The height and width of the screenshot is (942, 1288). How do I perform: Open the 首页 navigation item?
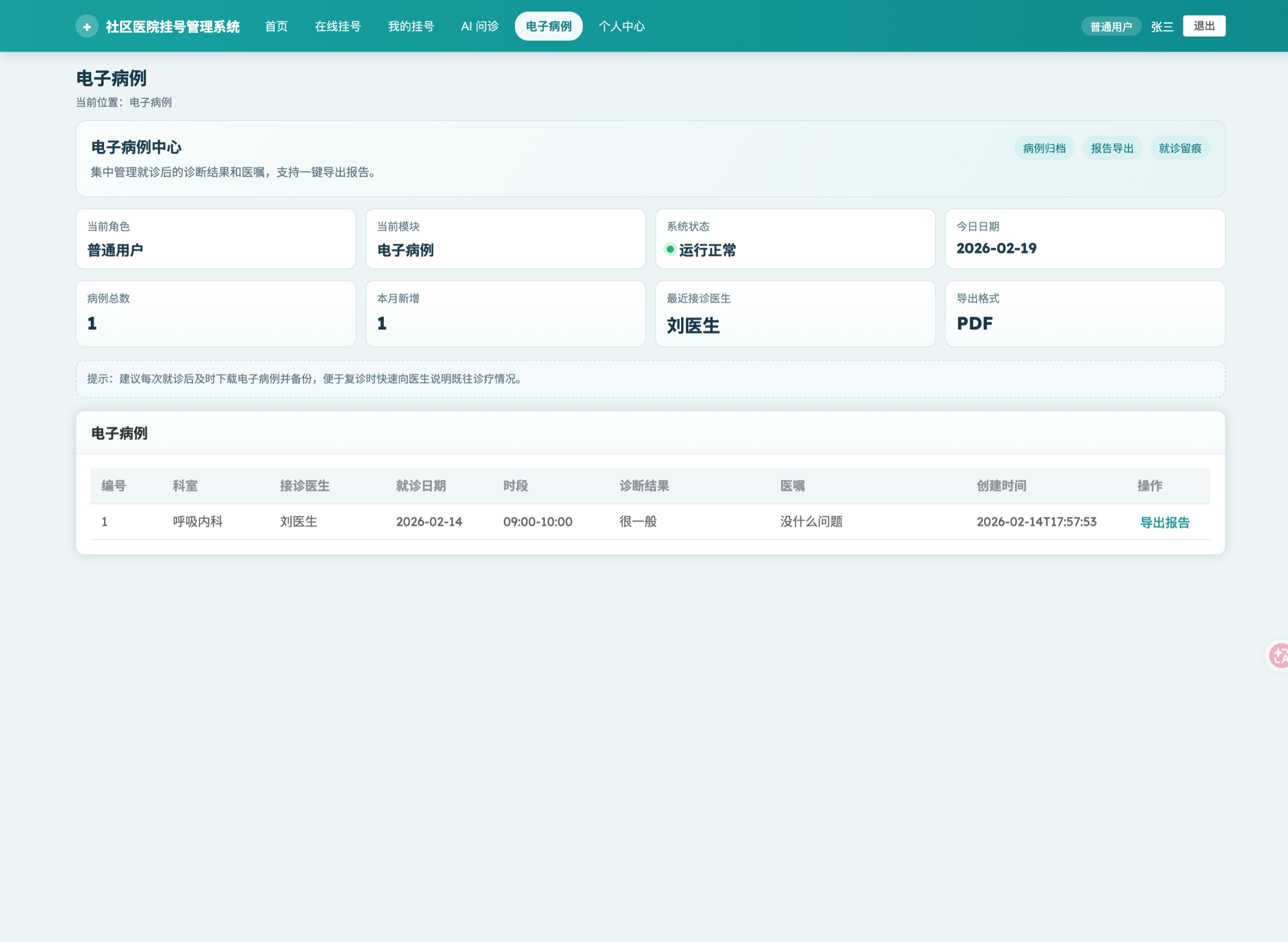(x=276, y=26)
